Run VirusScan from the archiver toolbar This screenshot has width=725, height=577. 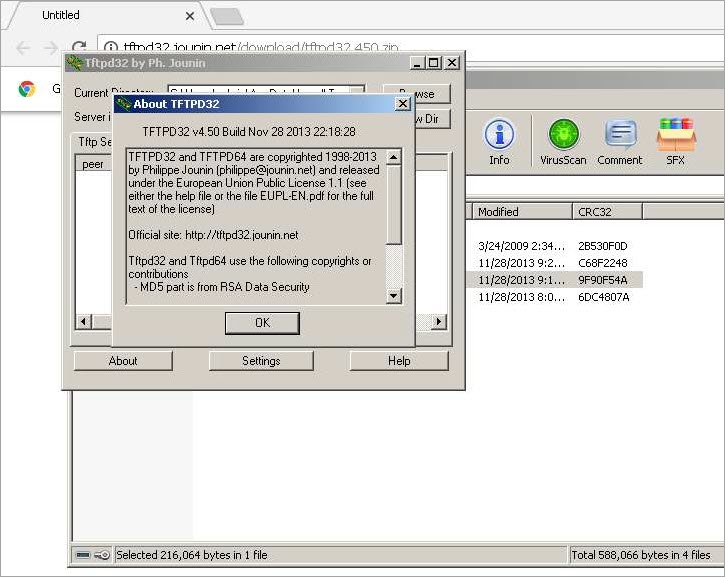563,141
